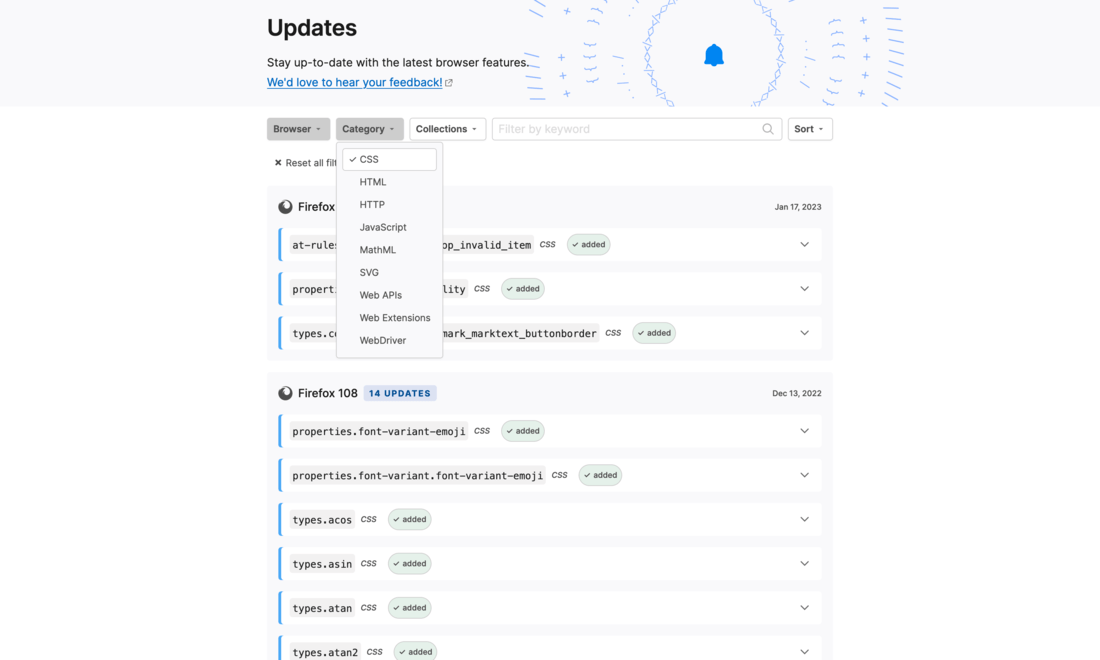Focus the Filter by keyword field

pyautogui.click(x=627, y=129)
